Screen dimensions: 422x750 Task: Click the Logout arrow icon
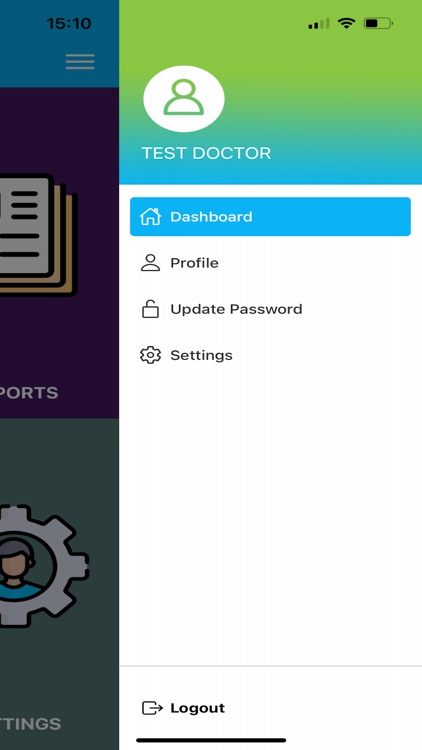pyautogui.click(x=152, y=707)
